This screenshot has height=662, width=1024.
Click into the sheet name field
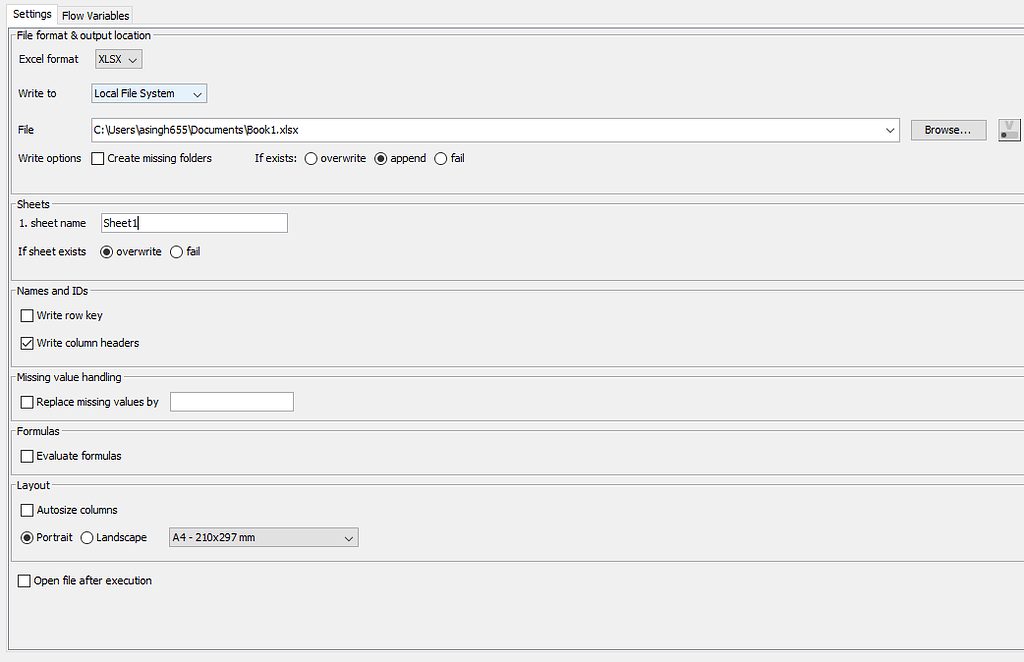[194, 223]
